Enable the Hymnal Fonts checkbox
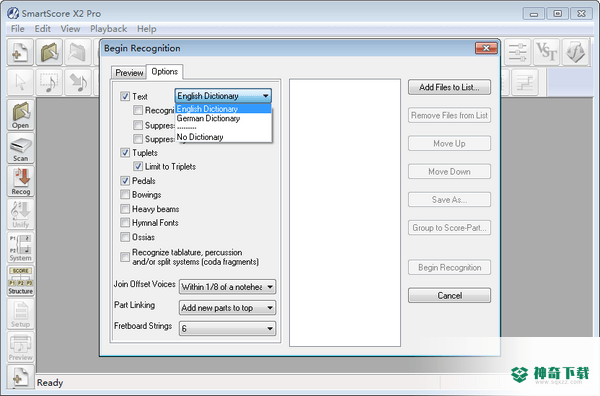This screenshot has width=600, height=396. click(x=125, y=223)
